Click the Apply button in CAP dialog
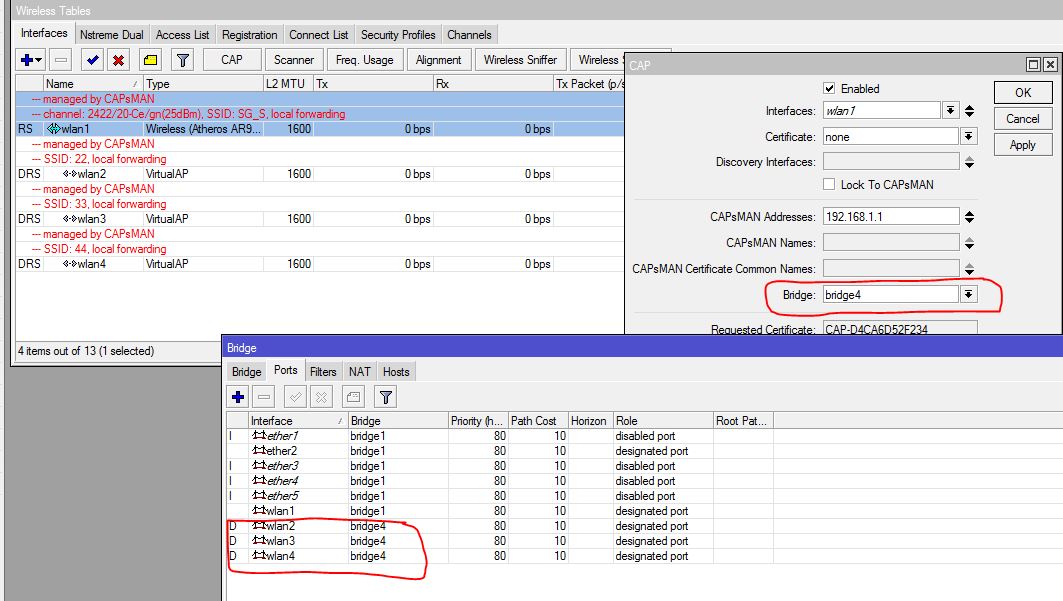Viewport: 1063px width, 601px height. [x=1022, y=145]
